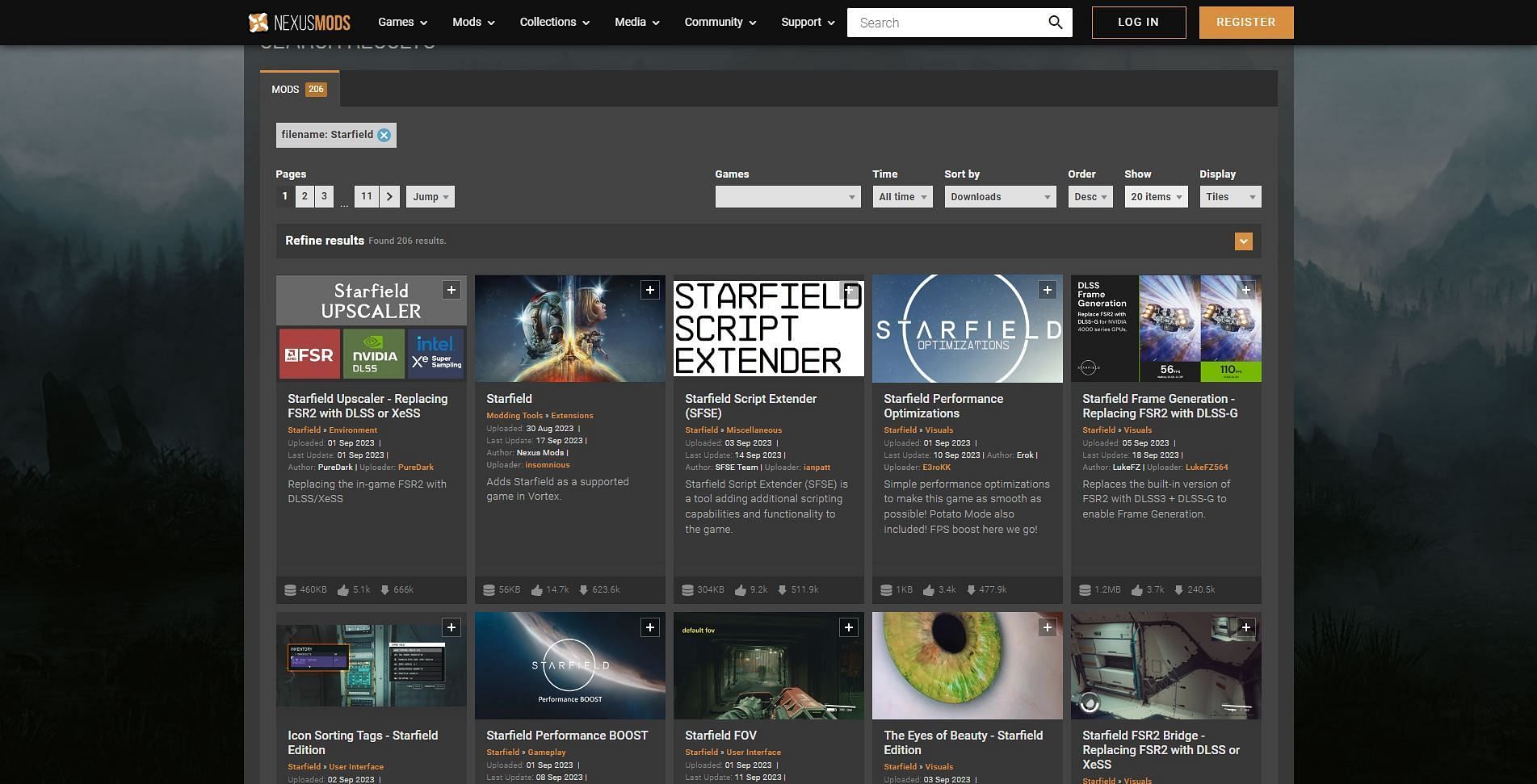
Task: Click file size icon on Starfield Script Extender card
Action: point(687,590)
